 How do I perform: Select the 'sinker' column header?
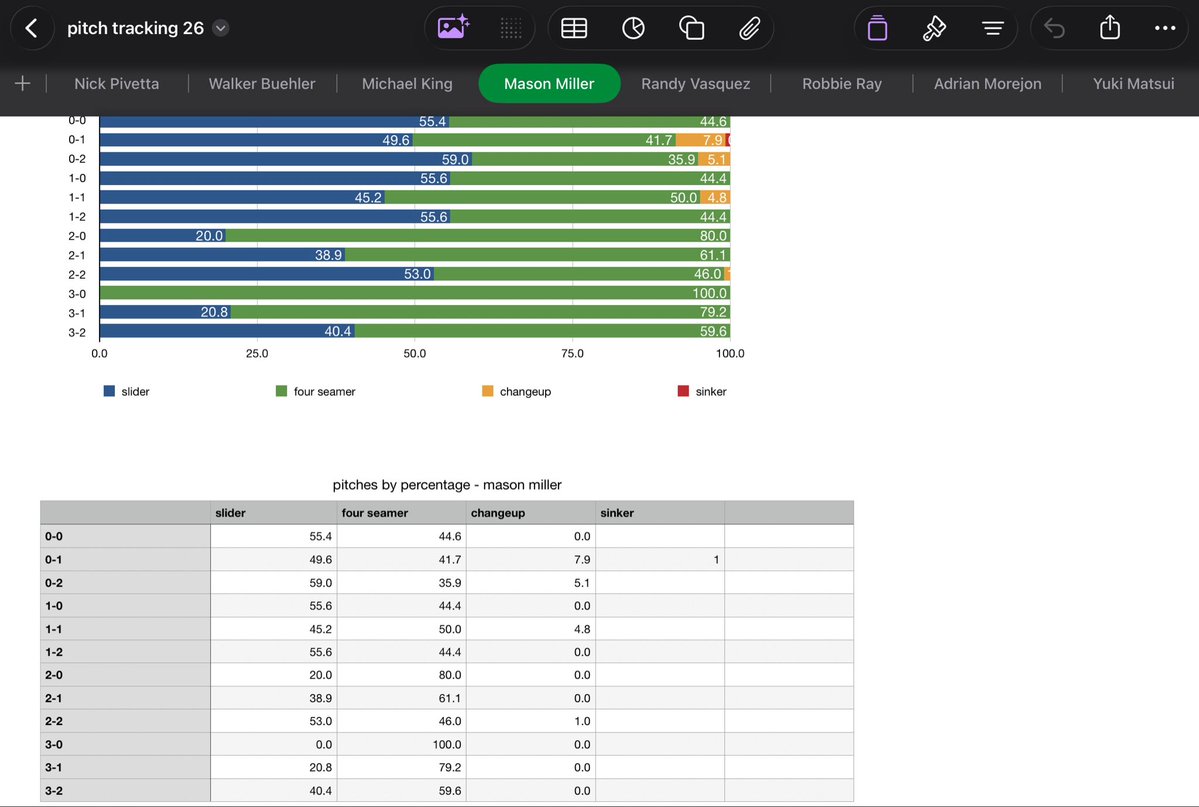point(660,513)
